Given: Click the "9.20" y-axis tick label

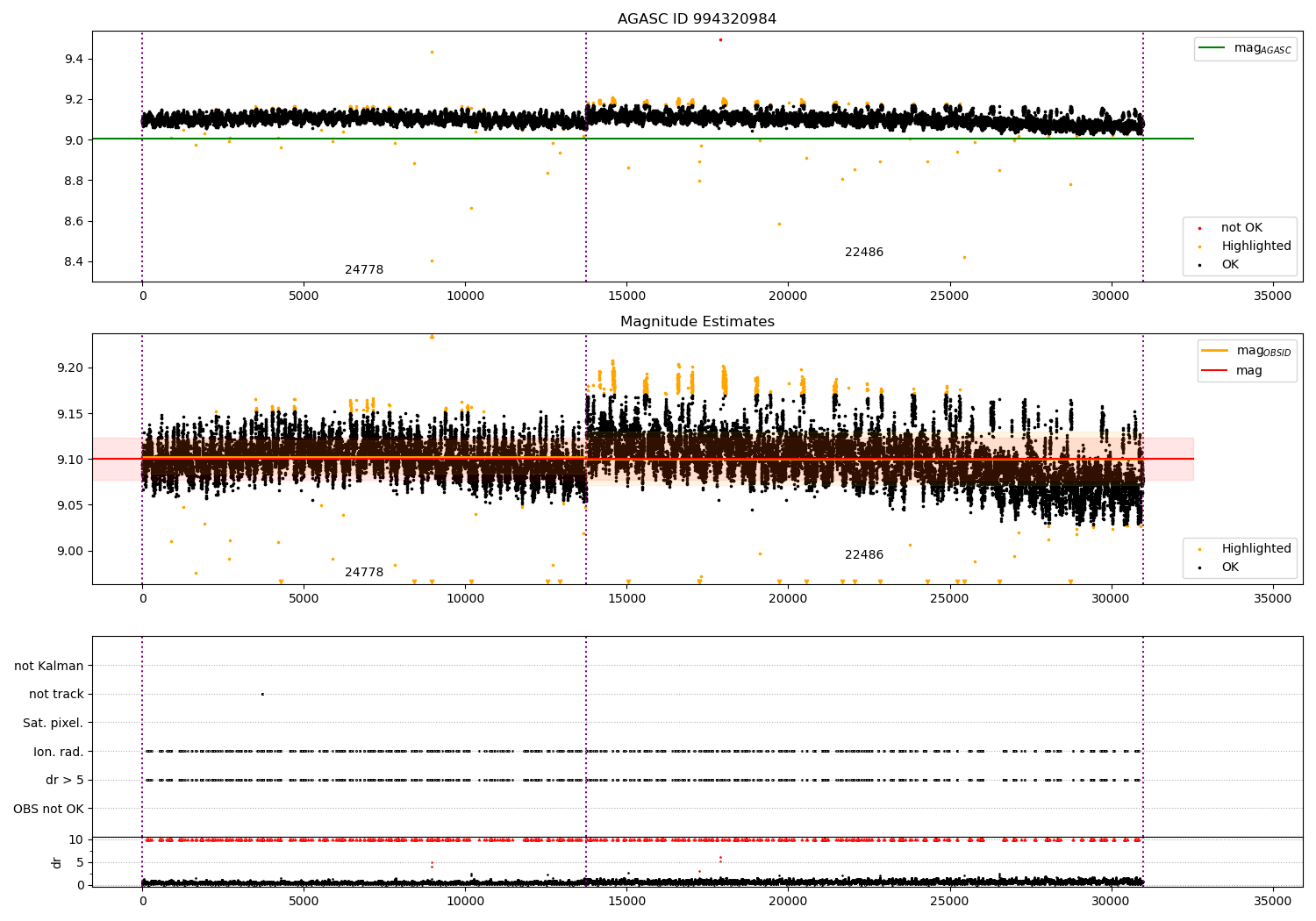Looking at the screenshot, I should coord(70,368).
